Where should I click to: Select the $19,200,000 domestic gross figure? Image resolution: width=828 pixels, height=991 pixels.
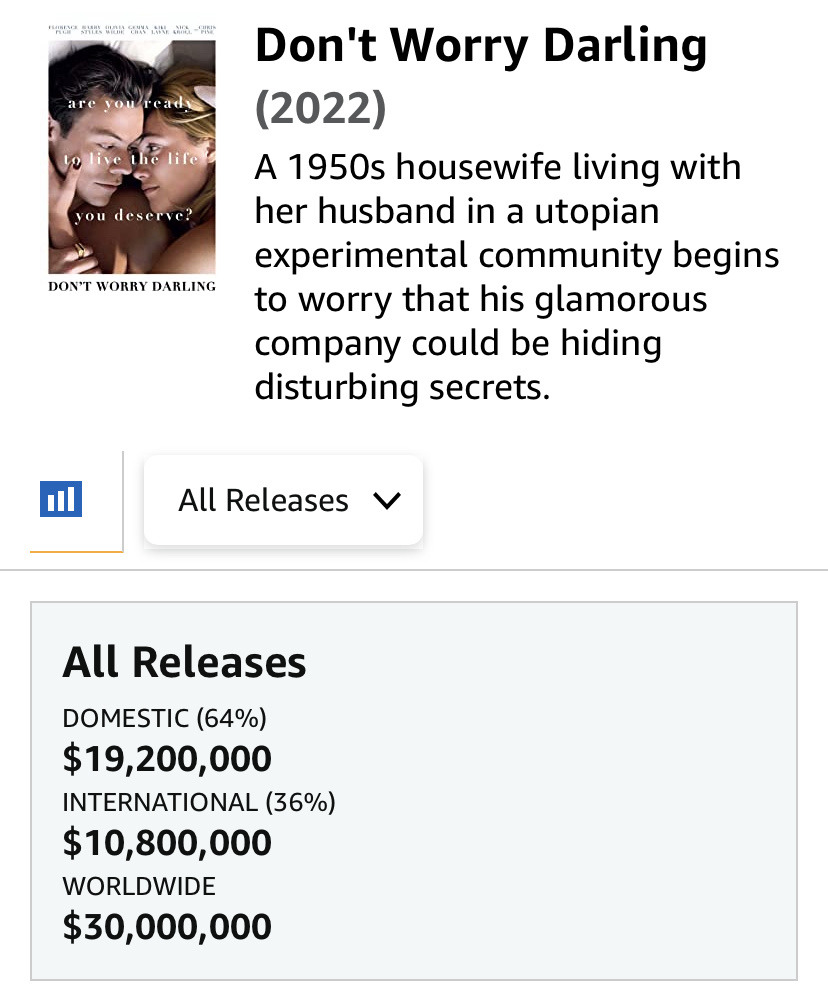coord(167,758)
